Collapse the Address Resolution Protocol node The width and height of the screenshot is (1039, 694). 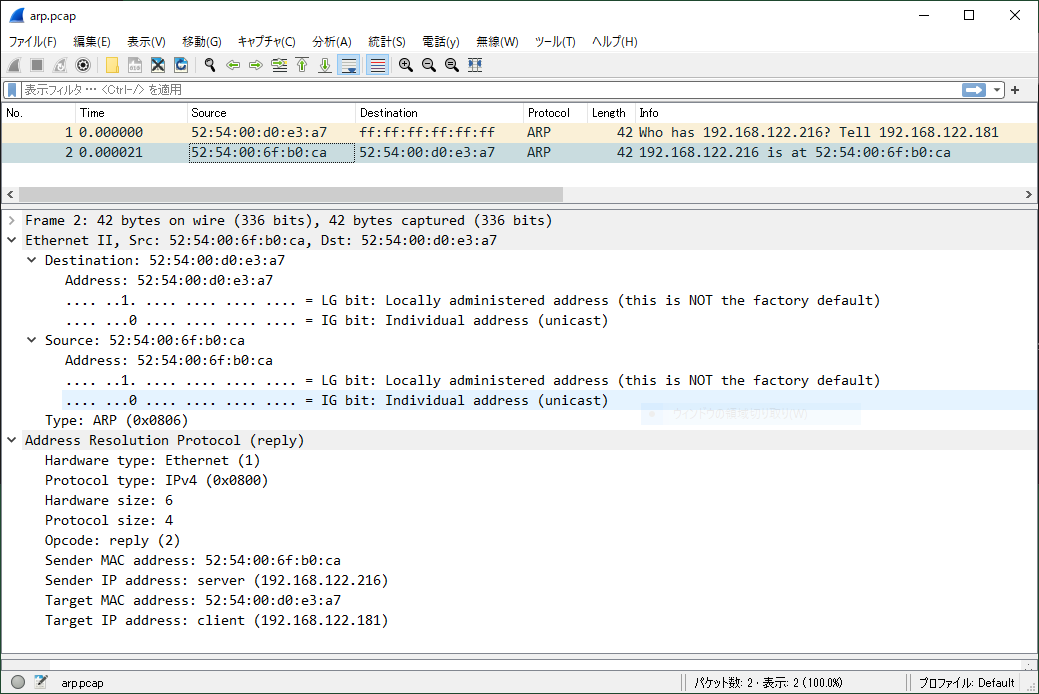[12, 440]
